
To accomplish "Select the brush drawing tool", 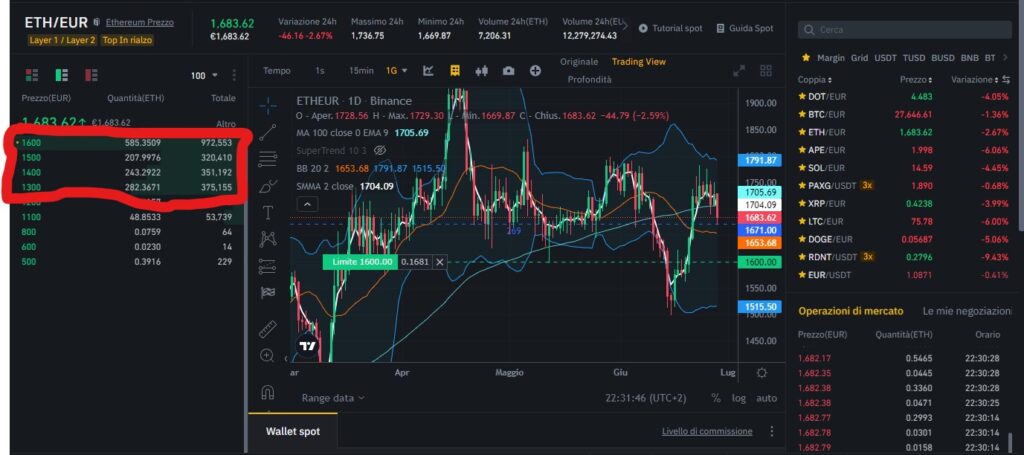I will 268,186.
